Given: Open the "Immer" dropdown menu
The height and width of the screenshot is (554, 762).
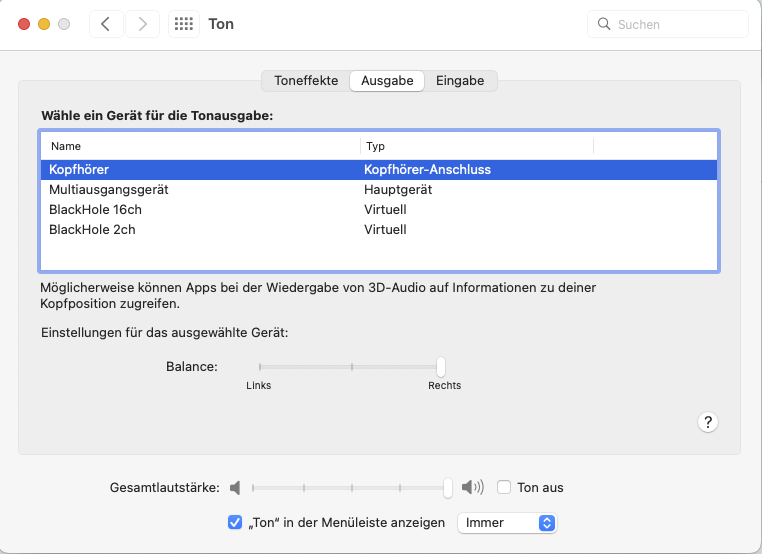Looking at the screenshot, I should (506, 522).
